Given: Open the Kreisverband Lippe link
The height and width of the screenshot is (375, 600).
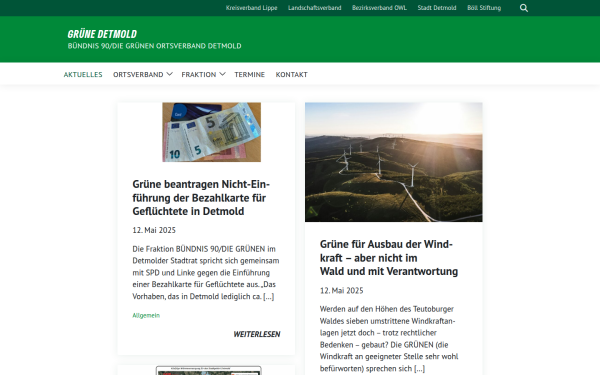Looking at the screenshot, I should (251, 8).
